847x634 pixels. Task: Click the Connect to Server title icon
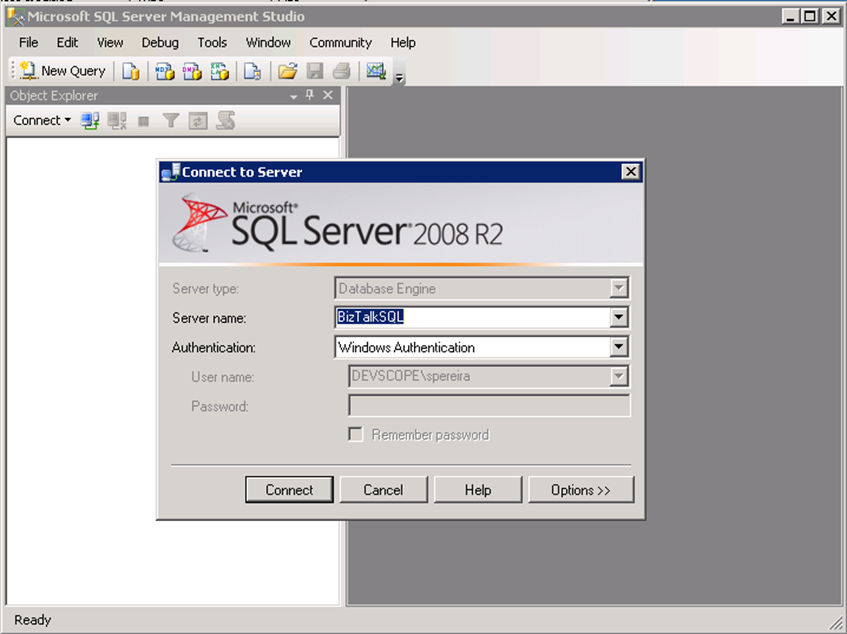coord(171,172)
